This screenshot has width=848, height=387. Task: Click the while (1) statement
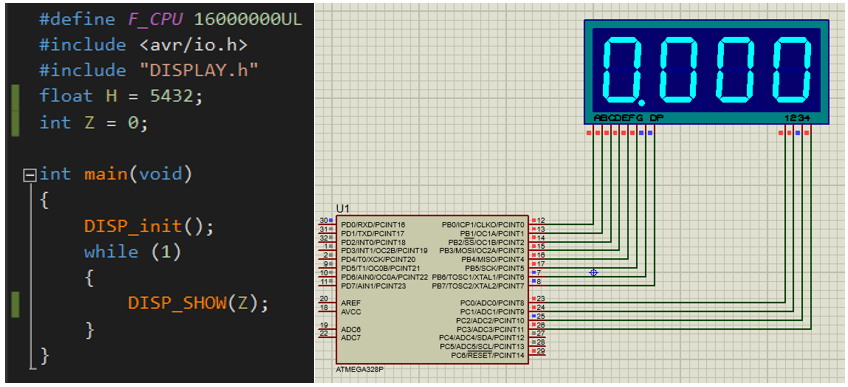coord(132,252)
